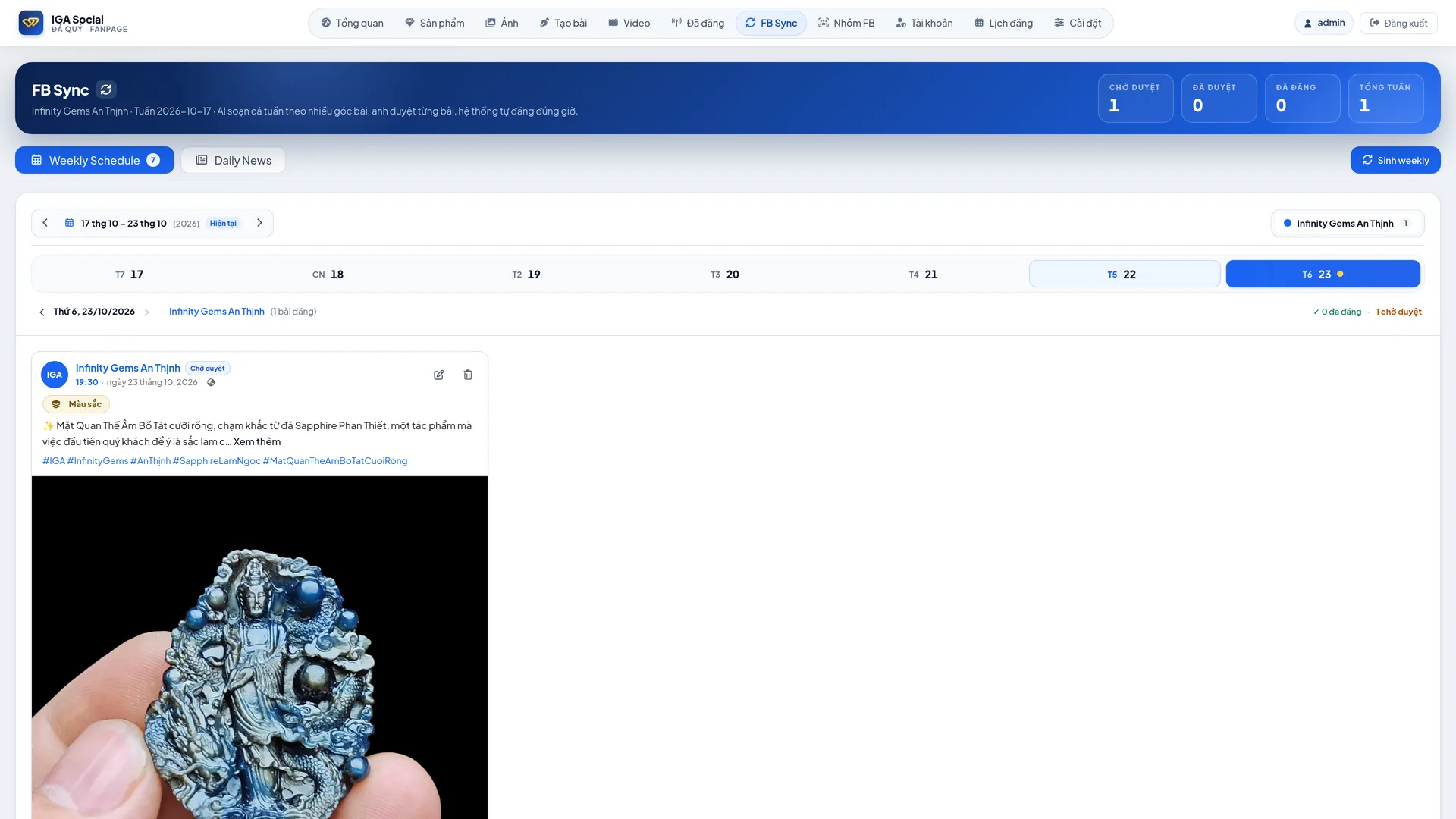Select day T5 22
The image size is (1456, 819).
[1125, 274]
